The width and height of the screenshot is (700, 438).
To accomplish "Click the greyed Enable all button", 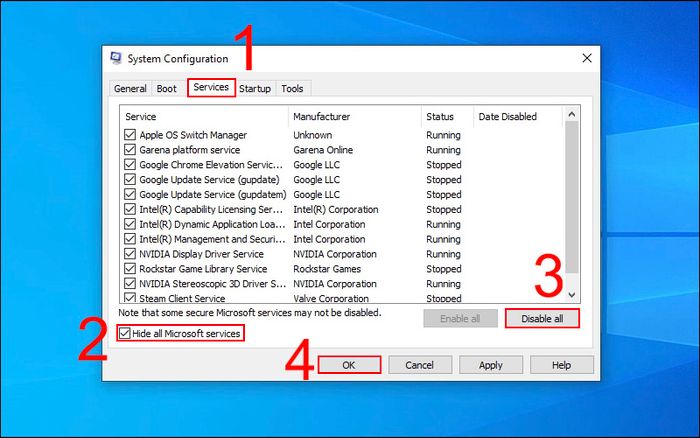I will (460, 318).
